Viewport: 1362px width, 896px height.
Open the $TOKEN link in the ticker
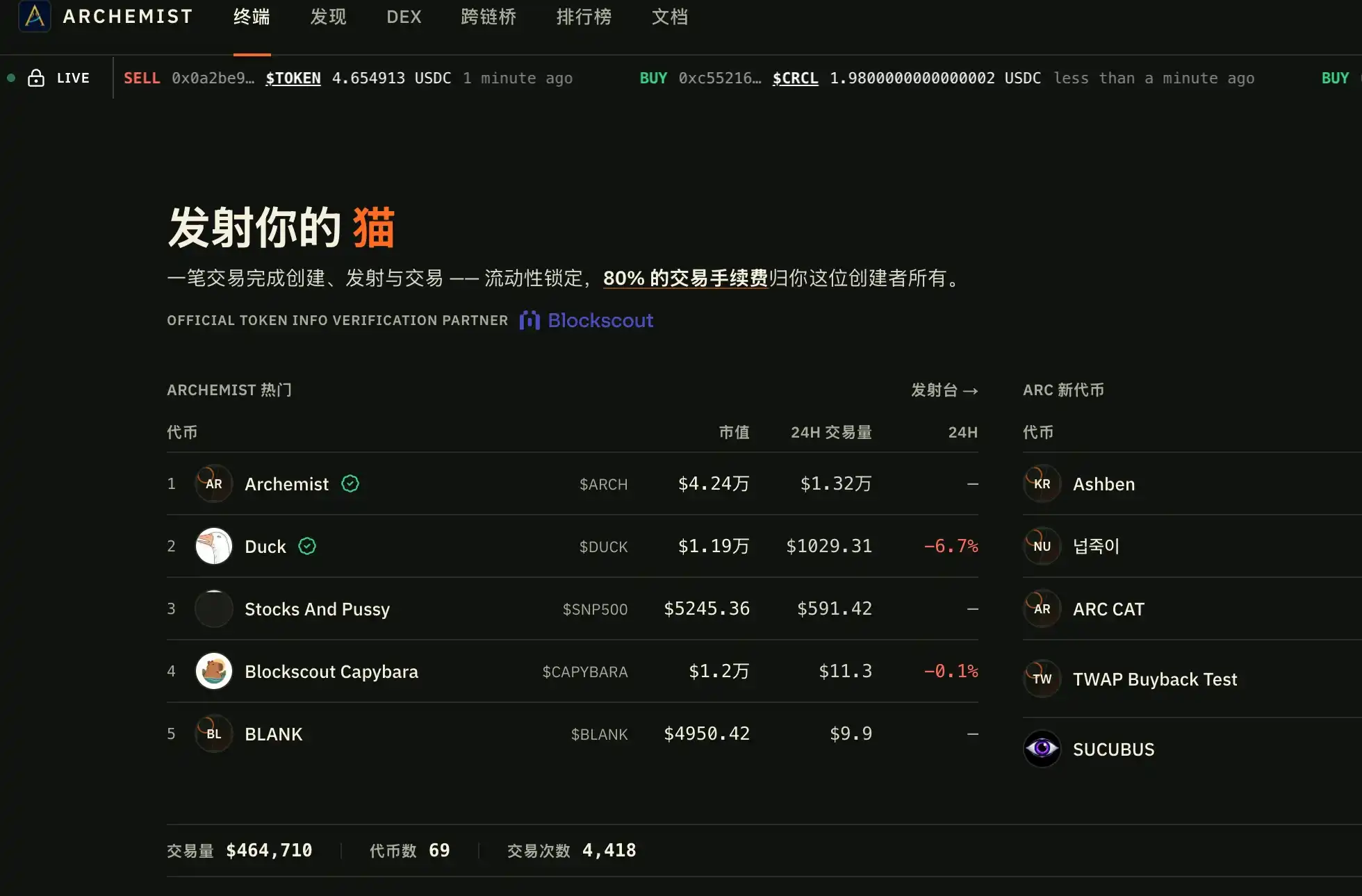[x=293, y=78]
